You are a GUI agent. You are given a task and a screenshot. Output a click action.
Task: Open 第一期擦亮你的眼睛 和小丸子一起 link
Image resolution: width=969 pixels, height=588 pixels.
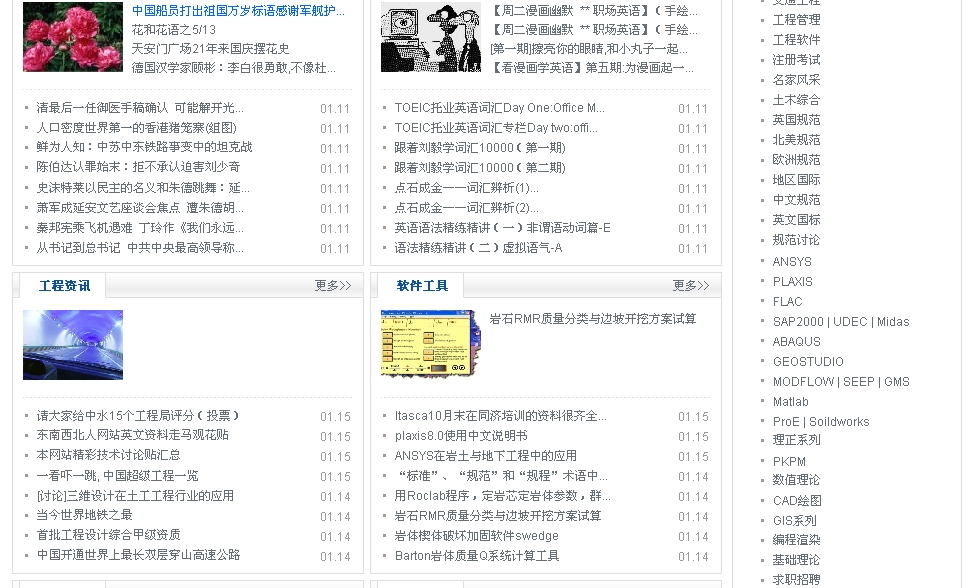click(589, 49)
